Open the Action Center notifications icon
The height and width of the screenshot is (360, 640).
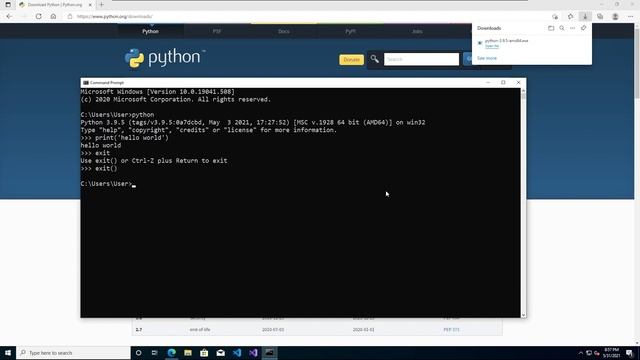click(x=630, y=353)
